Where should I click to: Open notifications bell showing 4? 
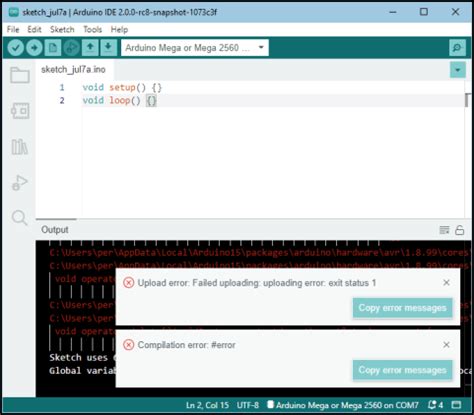pyautogui.click(x=436, y=405)
